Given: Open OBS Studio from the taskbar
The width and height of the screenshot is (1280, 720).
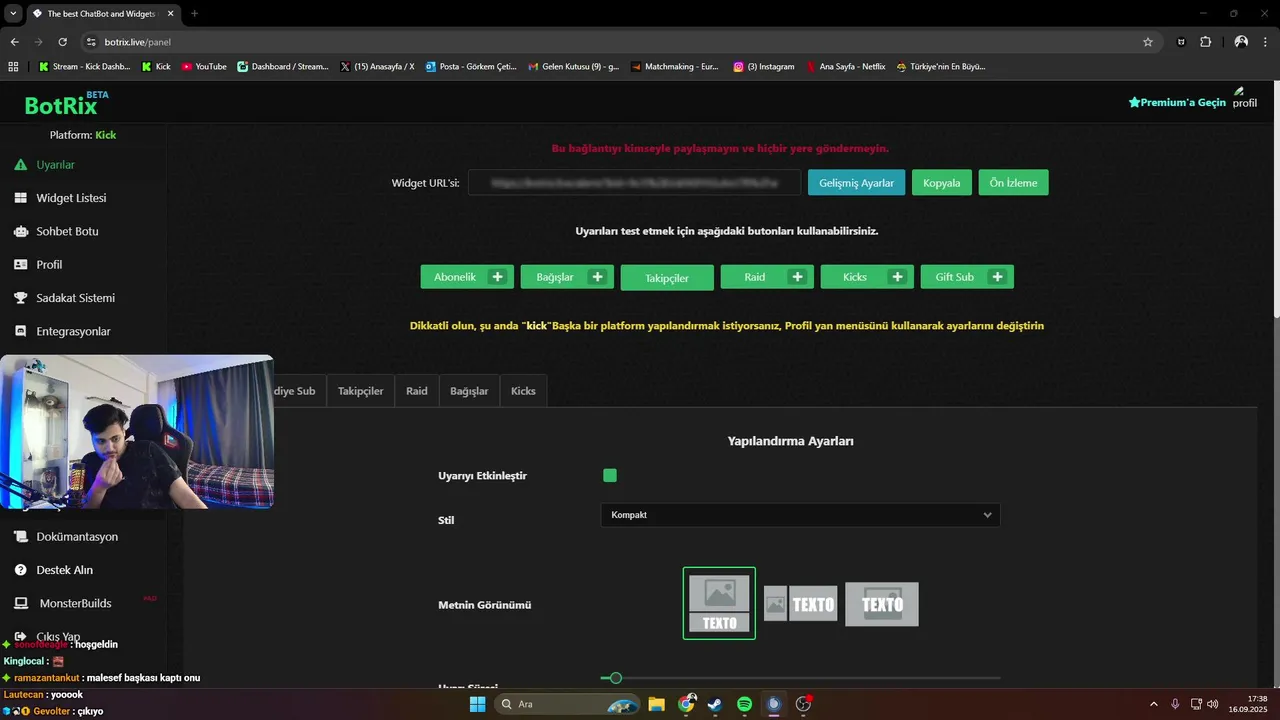Looking at the screenshot, I should [803, 704].
